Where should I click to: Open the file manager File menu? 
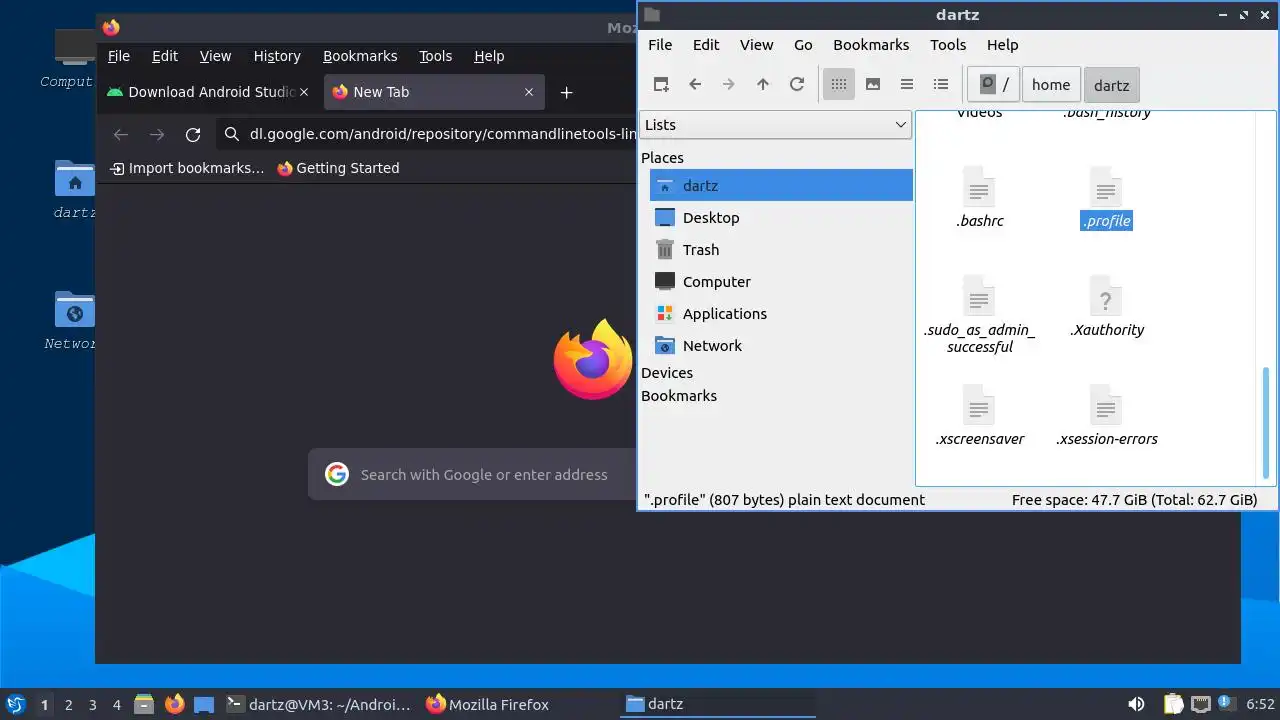pos(660,45)
